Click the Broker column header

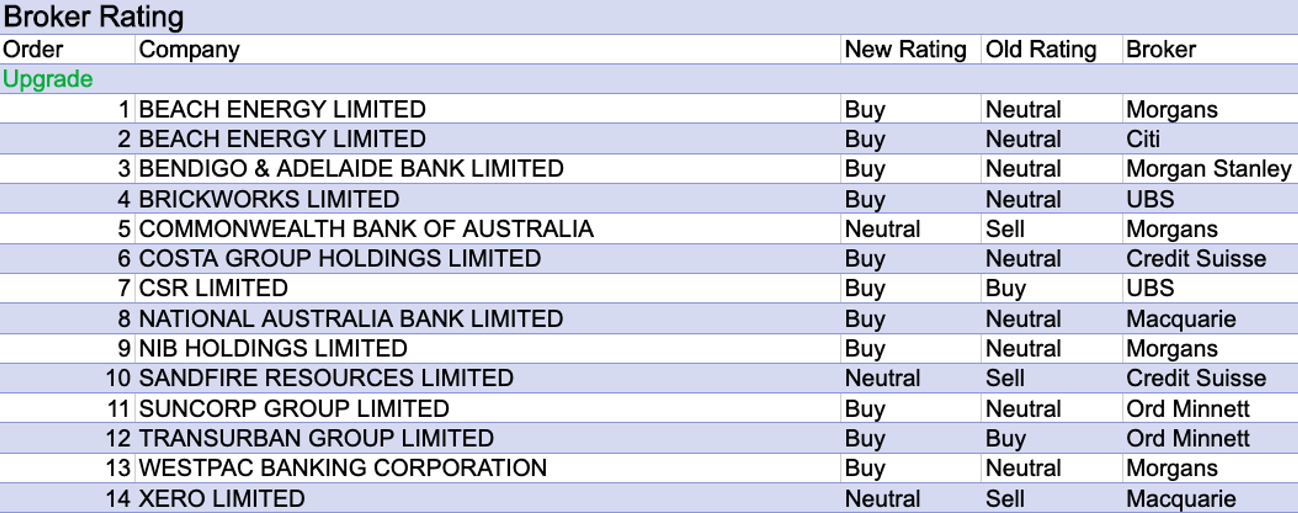coord(1161,49)
